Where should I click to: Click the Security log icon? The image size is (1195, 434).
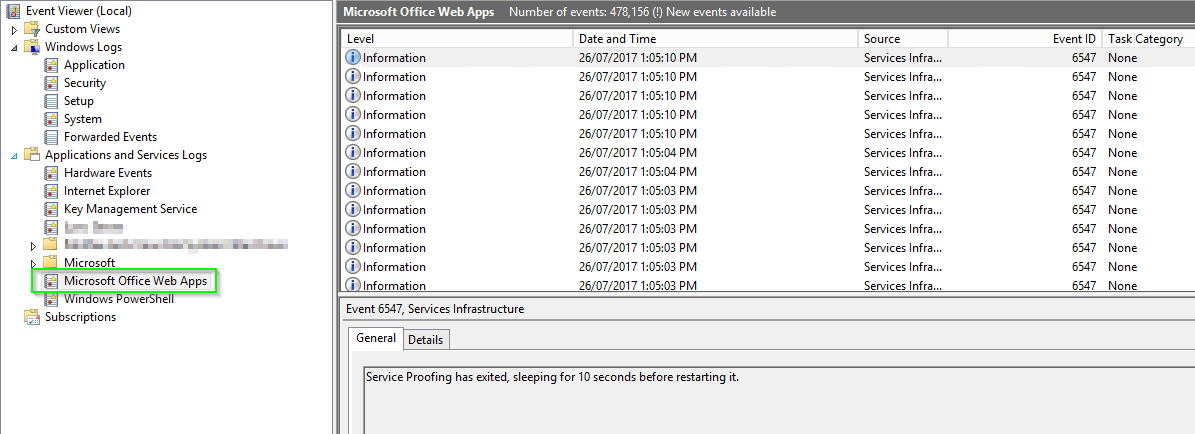[x=51, y=83]
